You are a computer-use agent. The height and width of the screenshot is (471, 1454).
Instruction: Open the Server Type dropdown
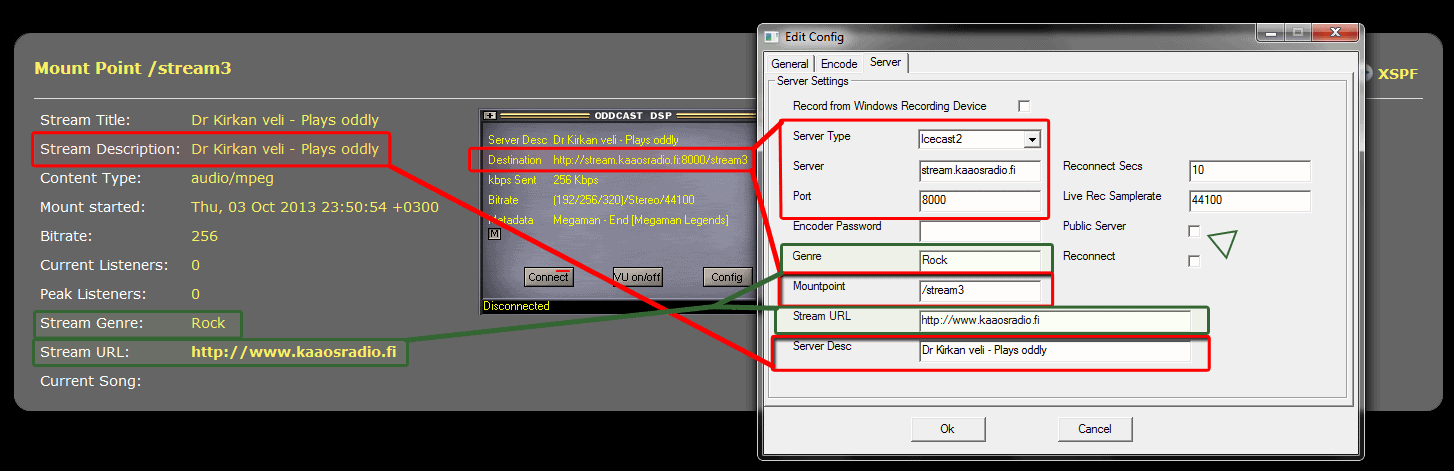click(1031, 140)
